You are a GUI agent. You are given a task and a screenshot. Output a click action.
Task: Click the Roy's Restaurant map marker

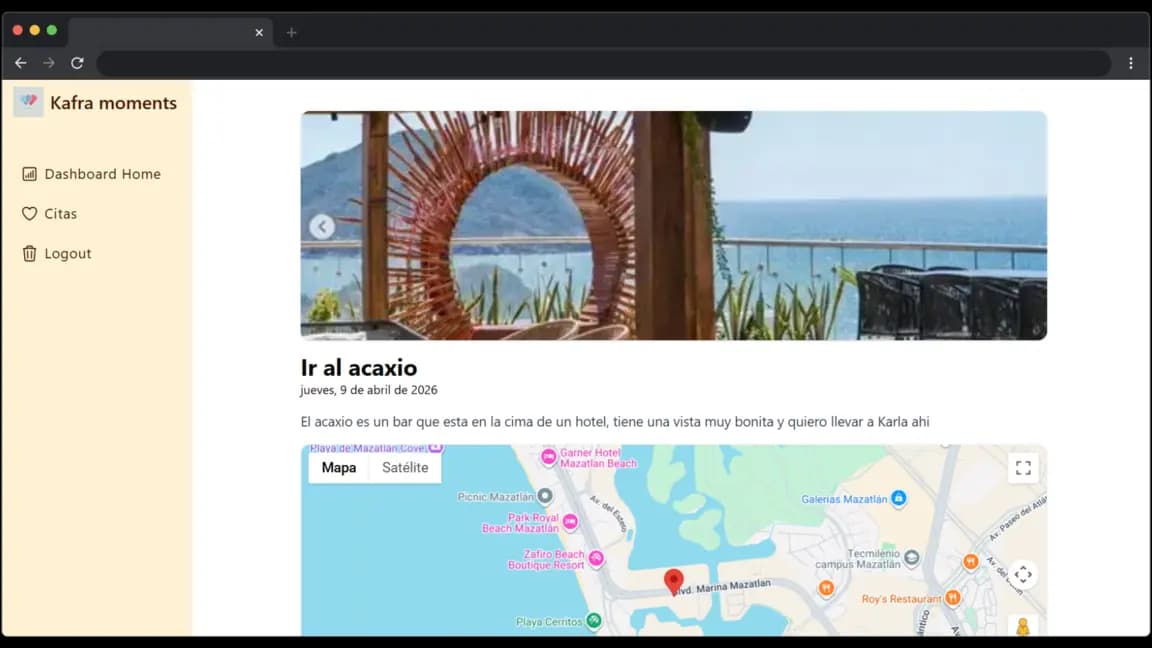click(952, 598)
